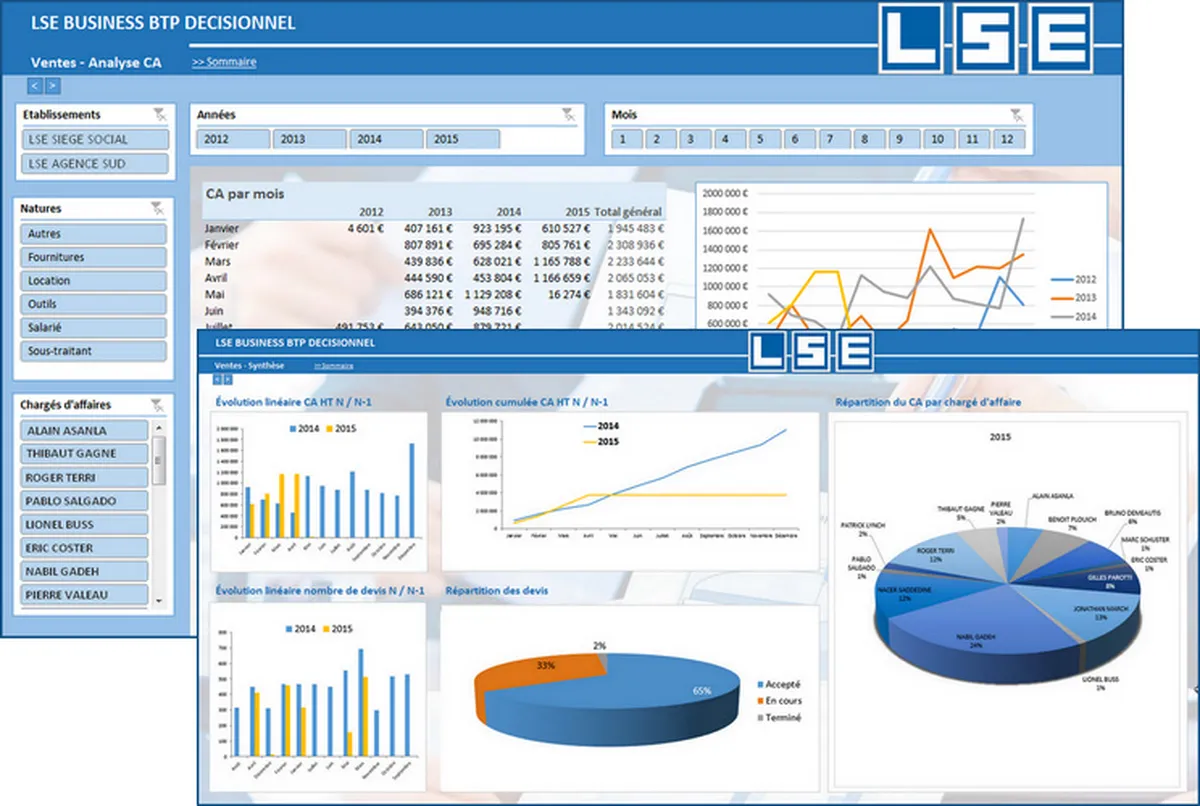Select month 6 in Mois slicer
This screenshot has height=806, width=1200.
(798, 139)
